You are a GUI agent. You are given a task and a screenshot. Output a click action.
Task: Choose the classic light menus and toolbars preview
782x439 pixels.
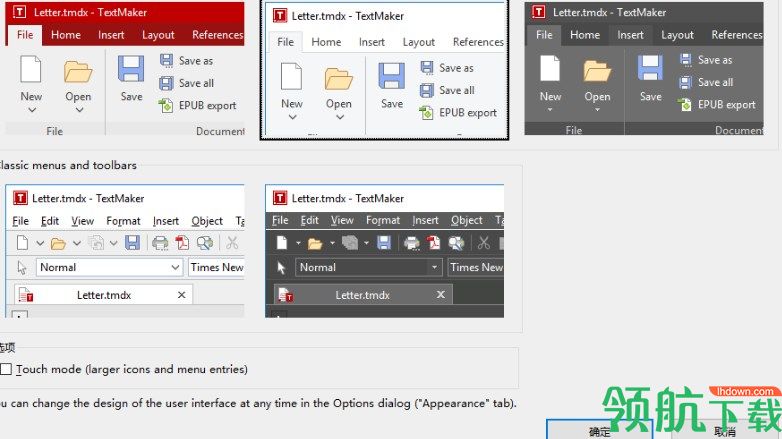pyautogui.click(x=125, y=250)
